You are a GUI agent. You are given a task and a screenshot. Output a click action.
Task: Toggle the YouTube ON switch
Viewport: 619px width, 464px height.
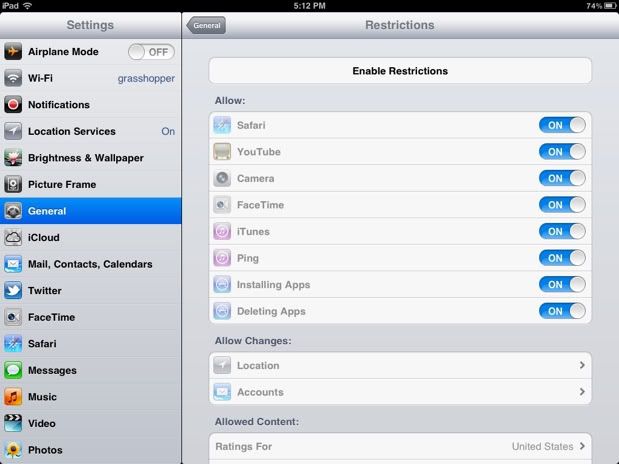pos(562,152)
